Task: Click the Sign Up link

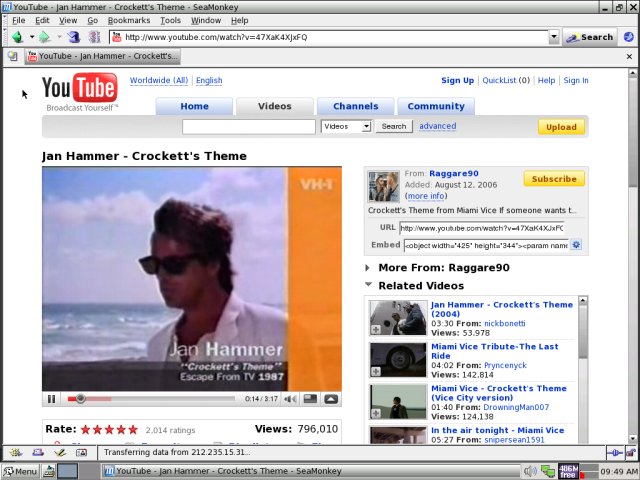Action: 457,80
